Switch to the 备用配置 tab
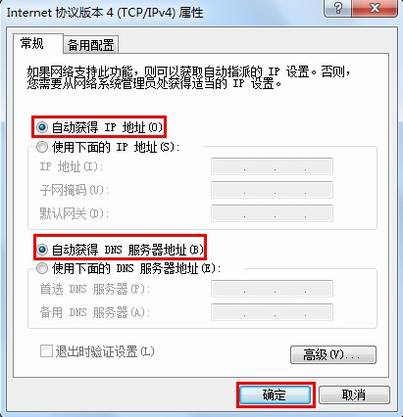 tap(91, 45)
